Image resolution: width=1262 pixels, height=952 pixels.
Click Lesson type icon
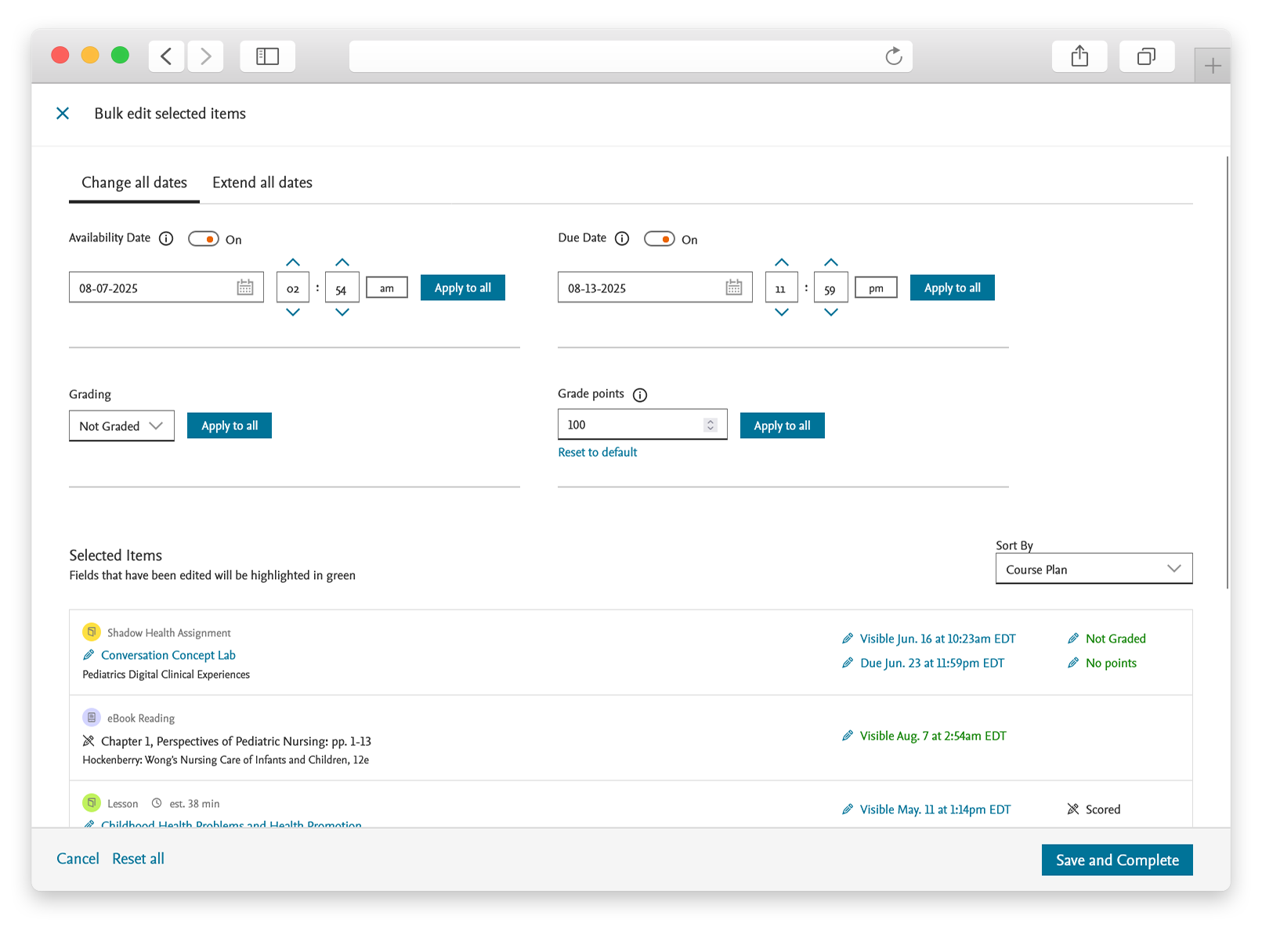(92, 802)
